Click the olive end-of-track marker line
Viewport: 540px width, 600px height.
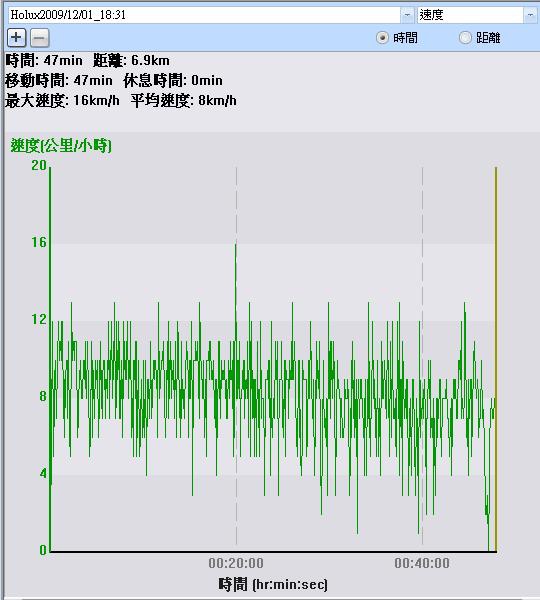pyautogui.click(x=496, y=359)
